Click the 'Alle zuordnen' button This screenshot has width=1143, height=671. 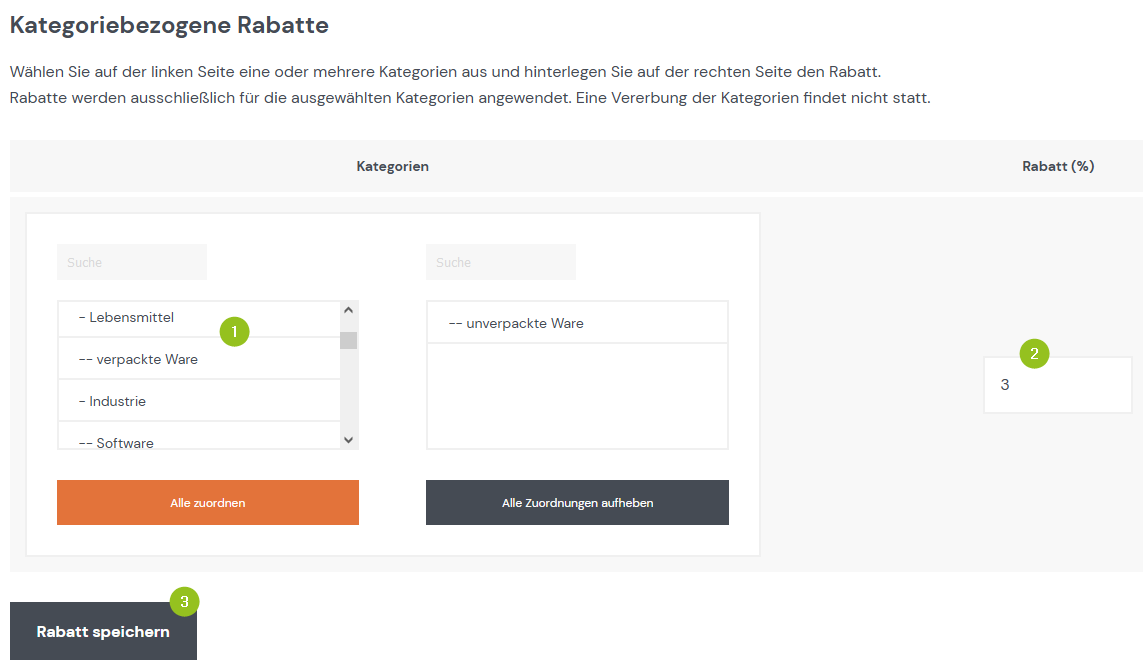[208, 503]
